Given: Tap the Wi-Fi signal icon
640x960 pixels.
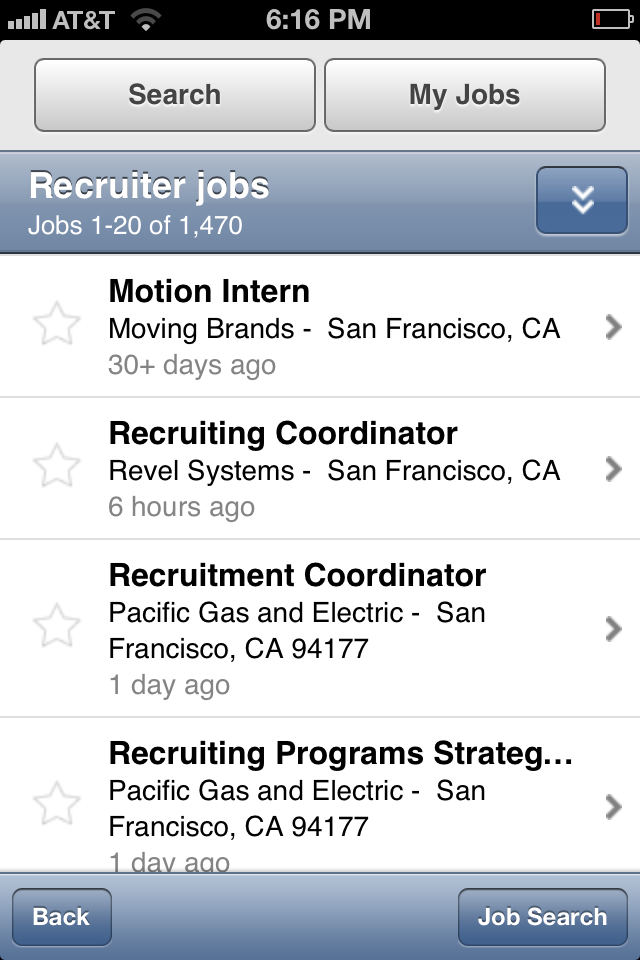Looking at the screenshot, I should point(146,19).
